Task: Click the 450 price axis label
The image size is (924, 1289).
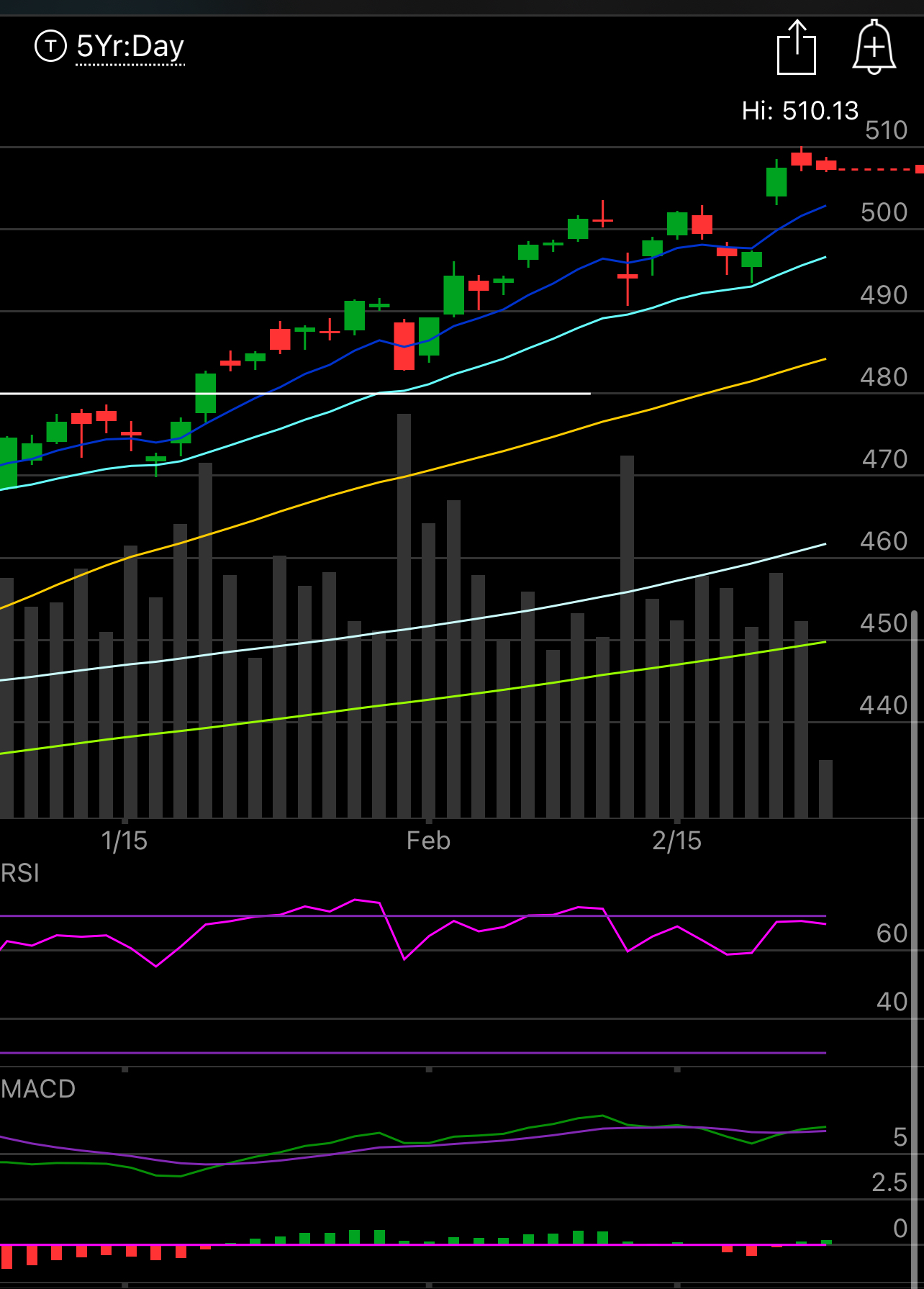Action: (884, 623)
